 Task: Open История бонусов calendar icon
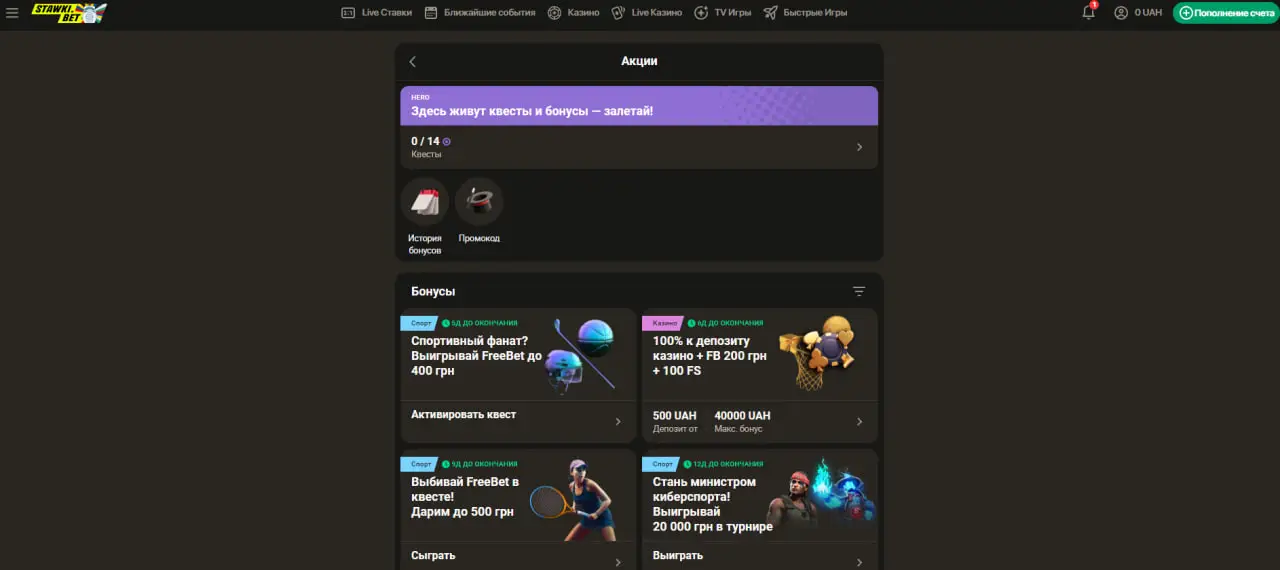[x=425, y=202]
